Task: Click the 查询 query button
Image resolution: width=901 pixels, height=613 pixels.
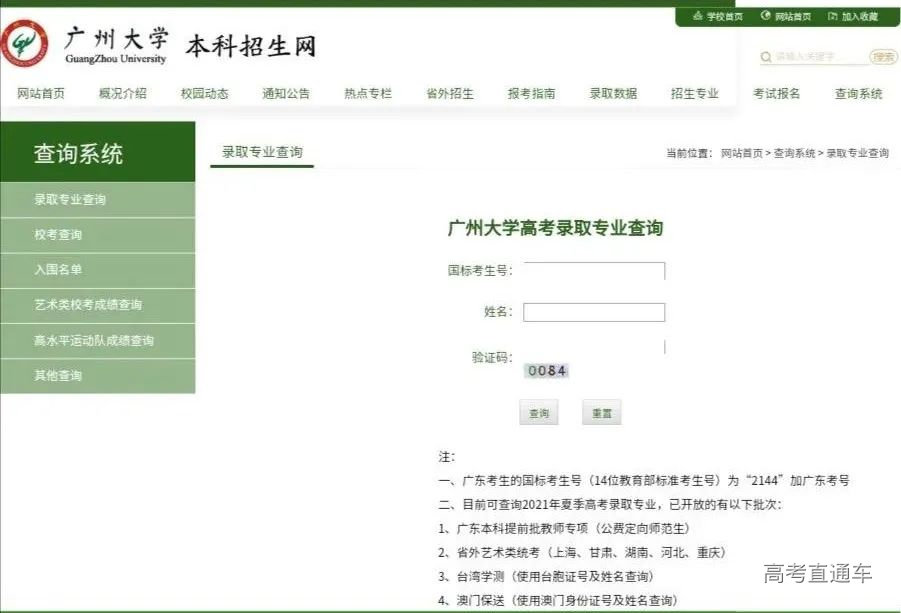Action: point(539,412)
